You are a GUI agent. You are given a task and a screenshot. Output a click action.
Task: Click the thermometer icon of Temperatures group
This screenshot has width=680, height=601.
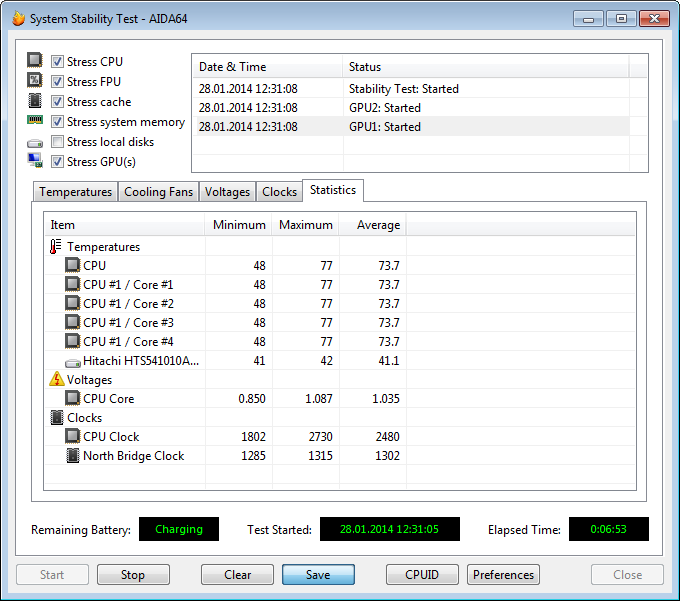[x=55, y=247]
